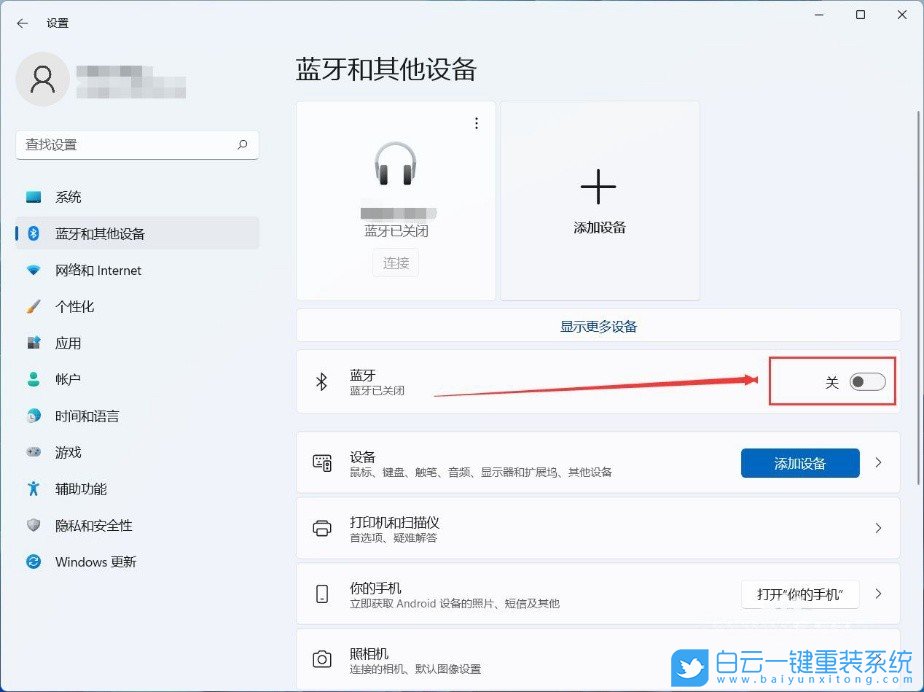This screenshot has width=924, height=692.
Task: Click 打开"你的手机" button
Action: coord(799,593)
